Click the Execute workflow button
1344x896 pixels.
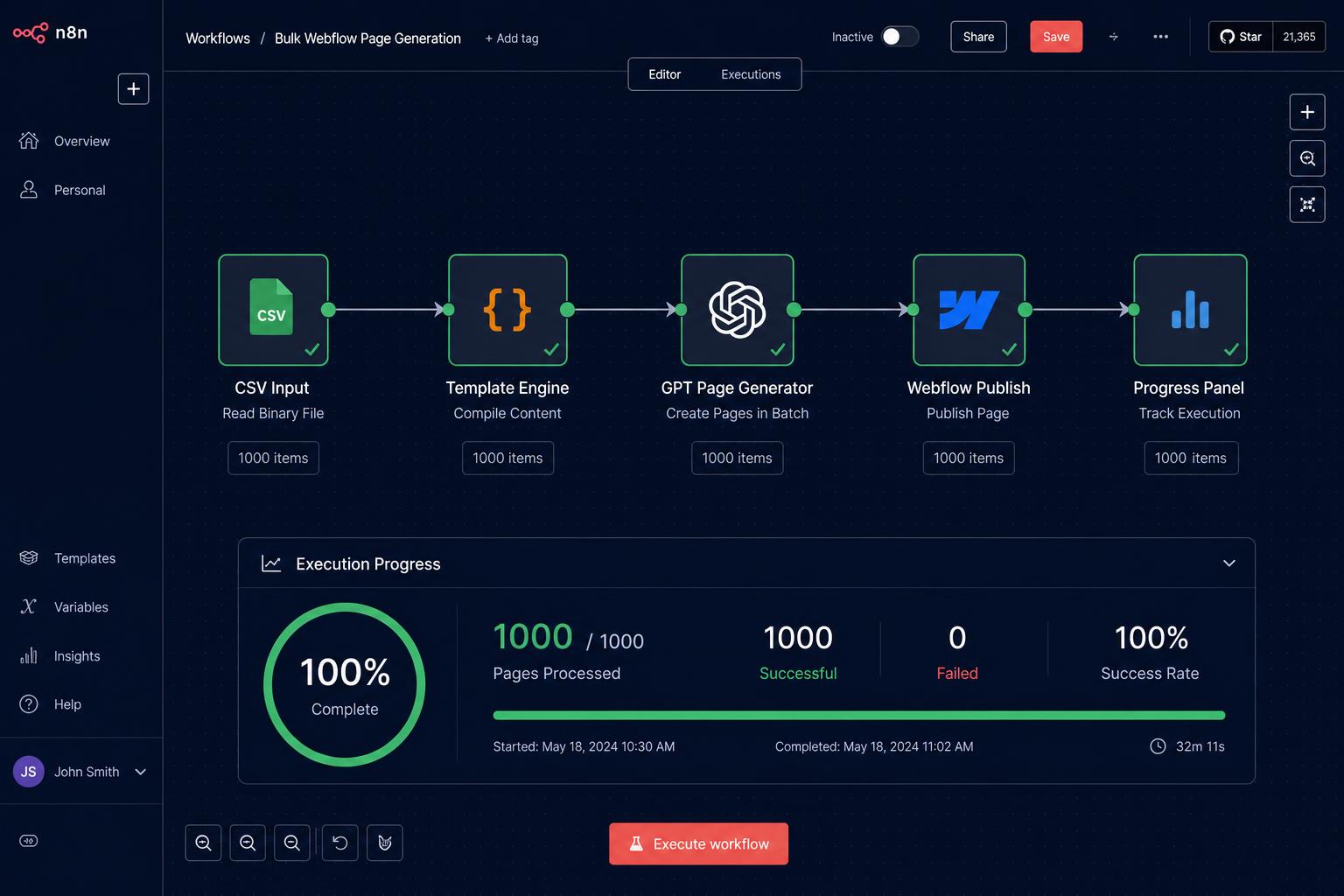tap(698, 843)
